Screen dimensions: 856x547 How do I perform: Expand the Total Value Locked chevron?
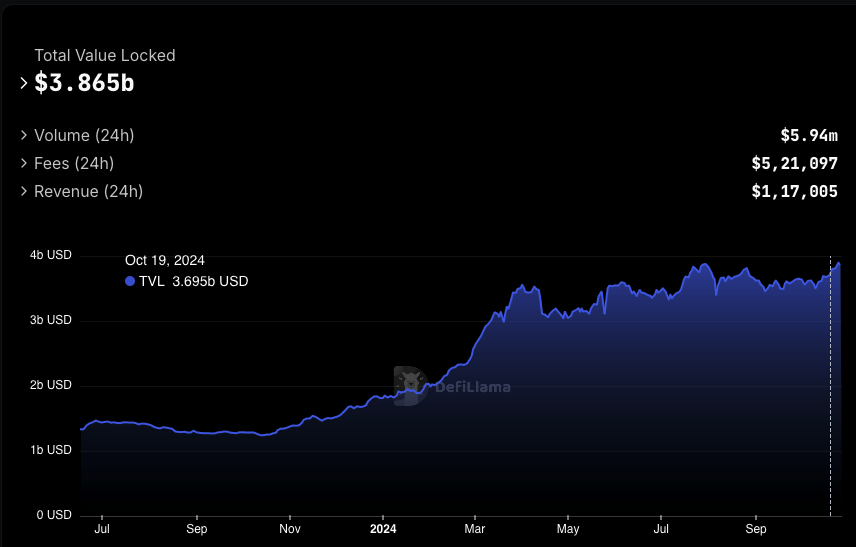tap(24, 83)
